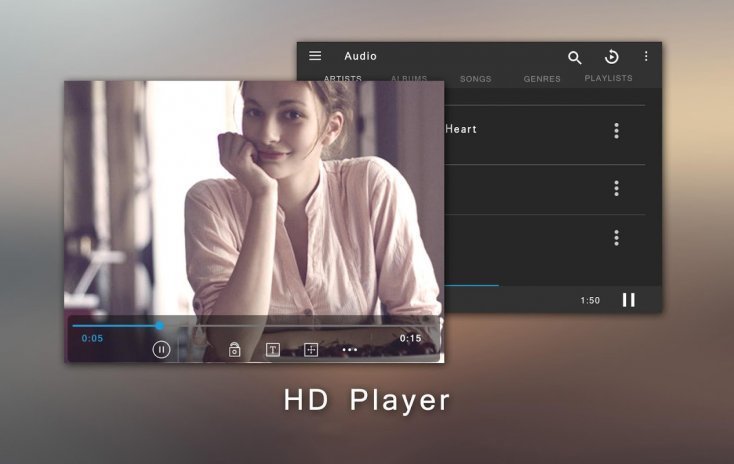The height and width of the screenshot is (464, 734).
Task: Open the hamburger menu in Audio window
Action: 315,56
